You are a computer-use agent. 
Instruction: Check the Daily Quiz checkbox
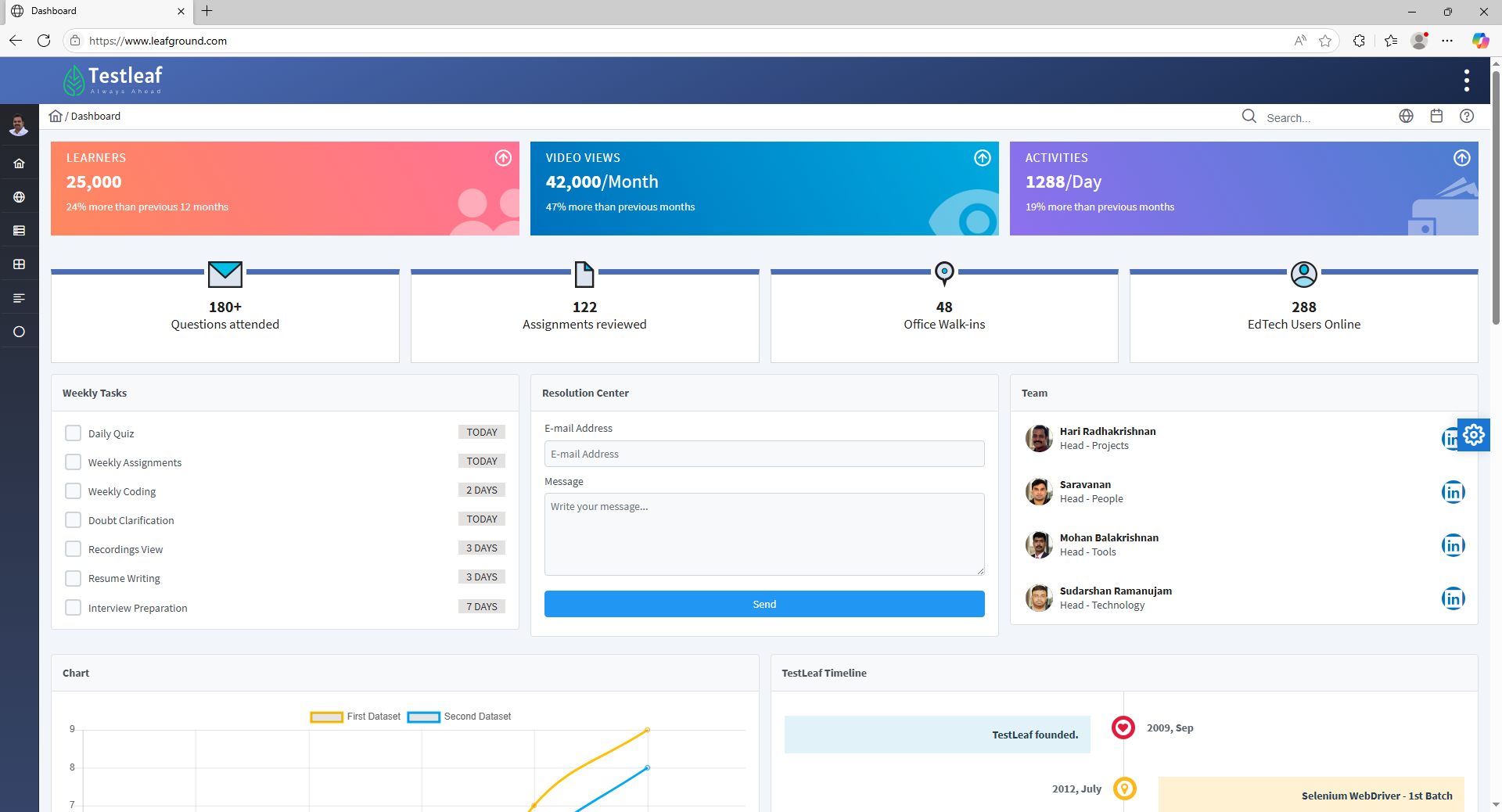click(73, 433)
